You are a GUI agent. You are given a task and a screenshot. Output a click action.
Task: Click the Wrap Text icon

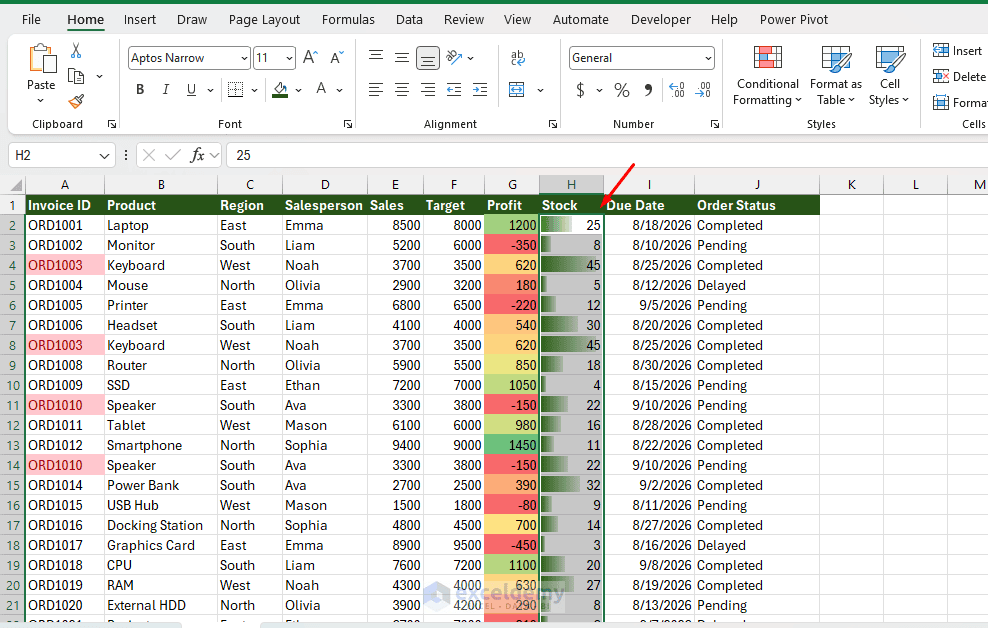pos(517,58)
